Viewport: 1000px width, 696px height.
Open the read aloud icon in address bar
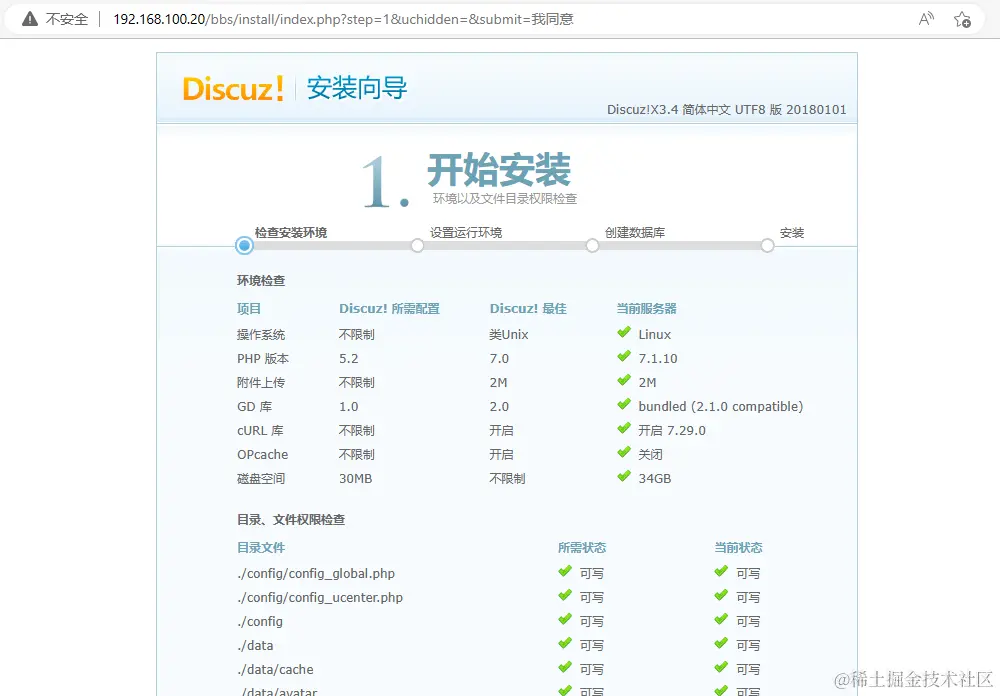[x=926, y=19]
